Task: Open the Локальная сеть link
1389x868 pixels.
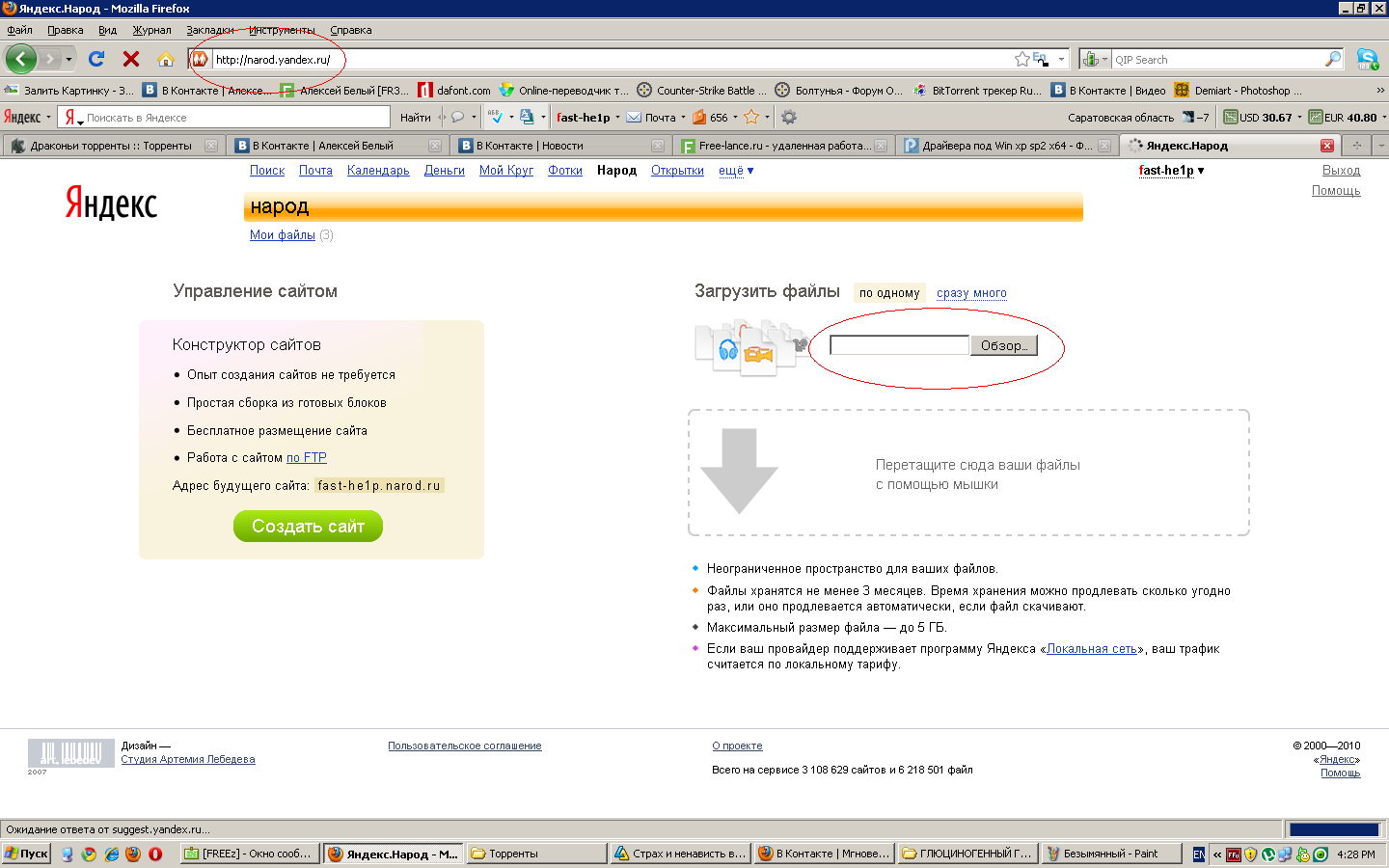Action: point(1092,649)
